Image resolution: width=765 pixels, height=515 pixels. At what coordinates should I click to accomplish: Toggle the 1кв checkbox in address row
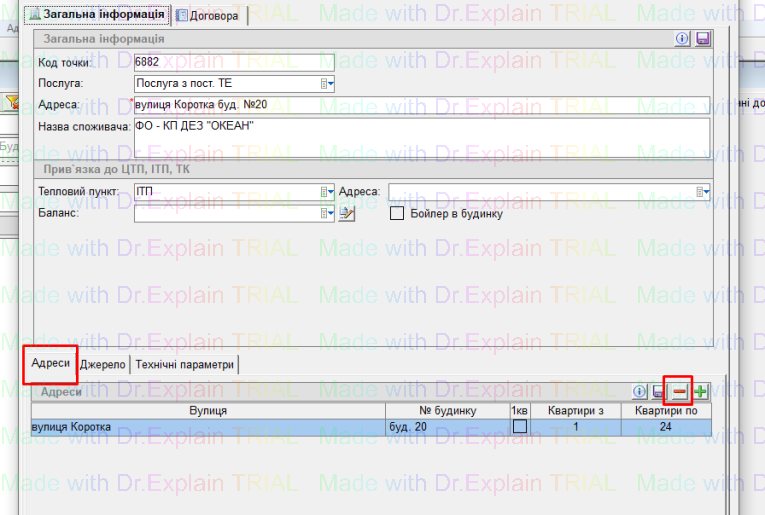pyautogui.click(x=519, y=427)
